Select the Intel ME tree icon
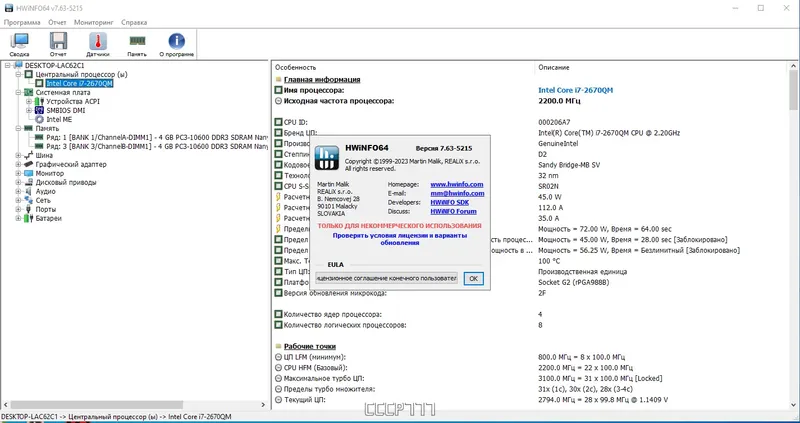This screenshot has width=800, height=423. [x=39, y=119]
